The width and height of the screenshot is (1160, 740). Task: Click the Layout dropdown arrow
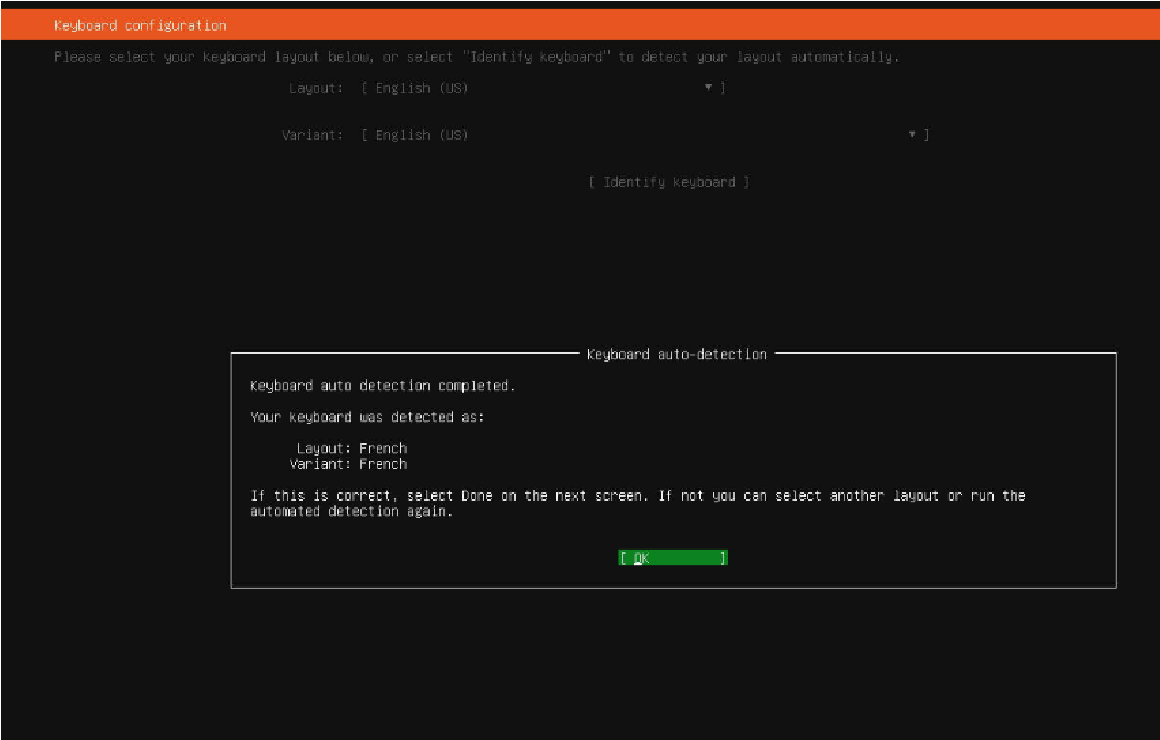(x=708, y=88)
